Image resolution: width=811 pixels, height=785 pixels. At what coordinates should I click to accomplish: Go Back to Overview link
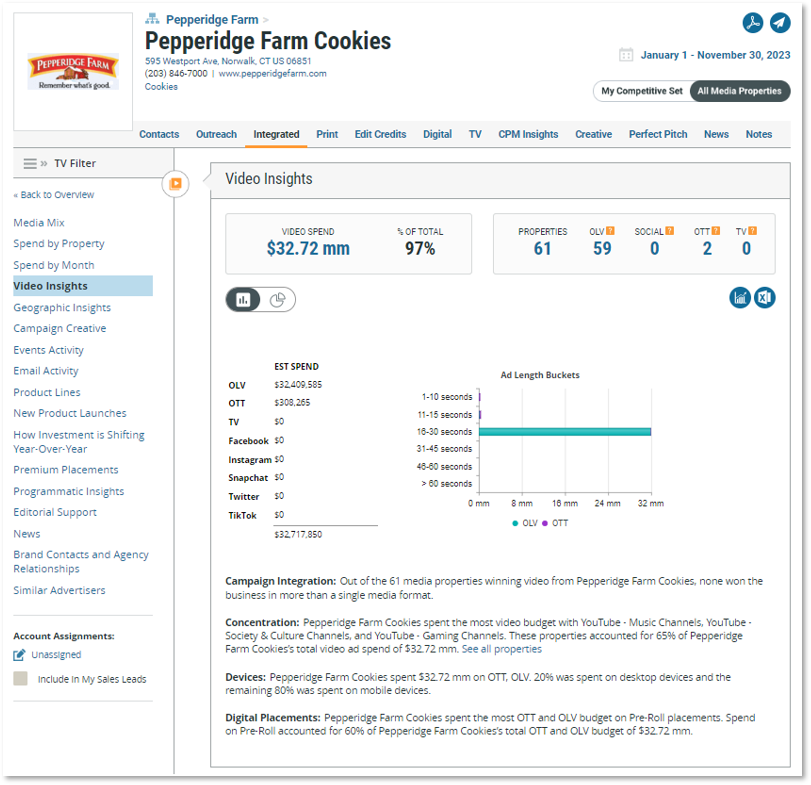tap(54, 195)
